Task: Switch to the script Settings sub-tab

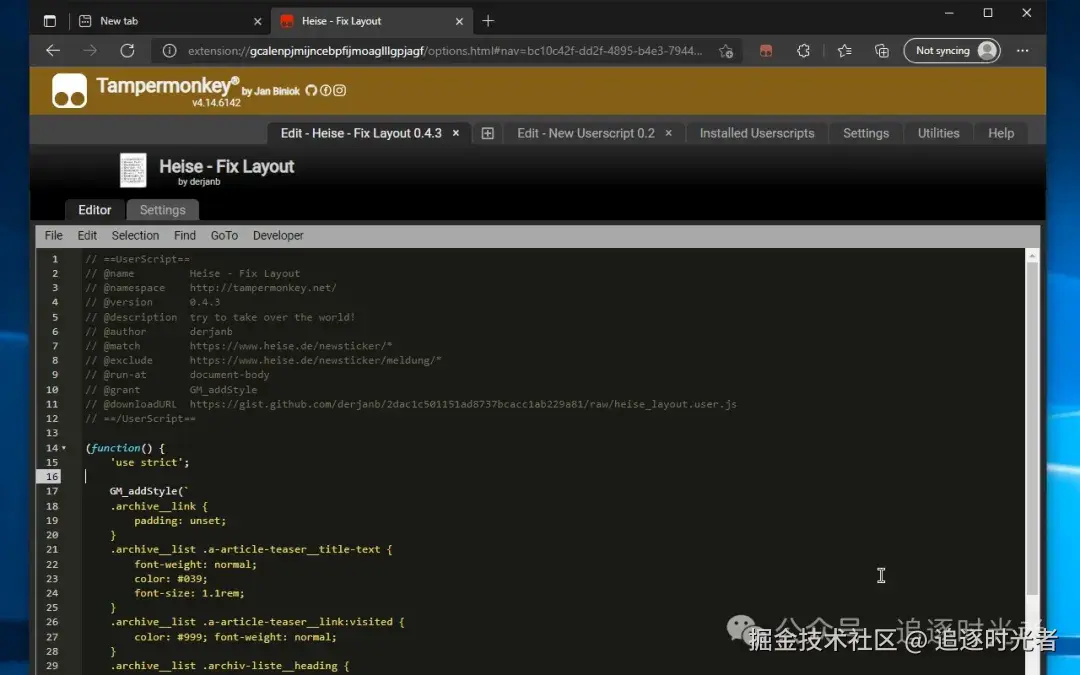Action: pyautogui.click(x=163, y=210)
